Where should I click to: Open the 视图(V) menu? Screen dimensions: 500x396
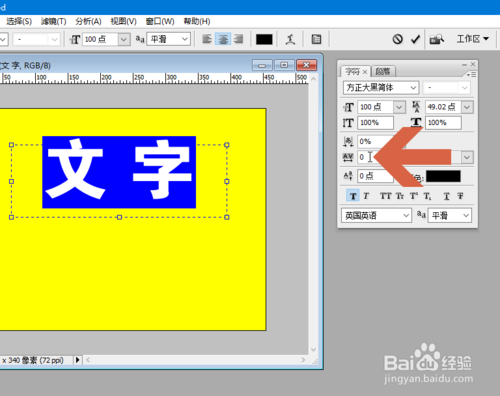124,21
